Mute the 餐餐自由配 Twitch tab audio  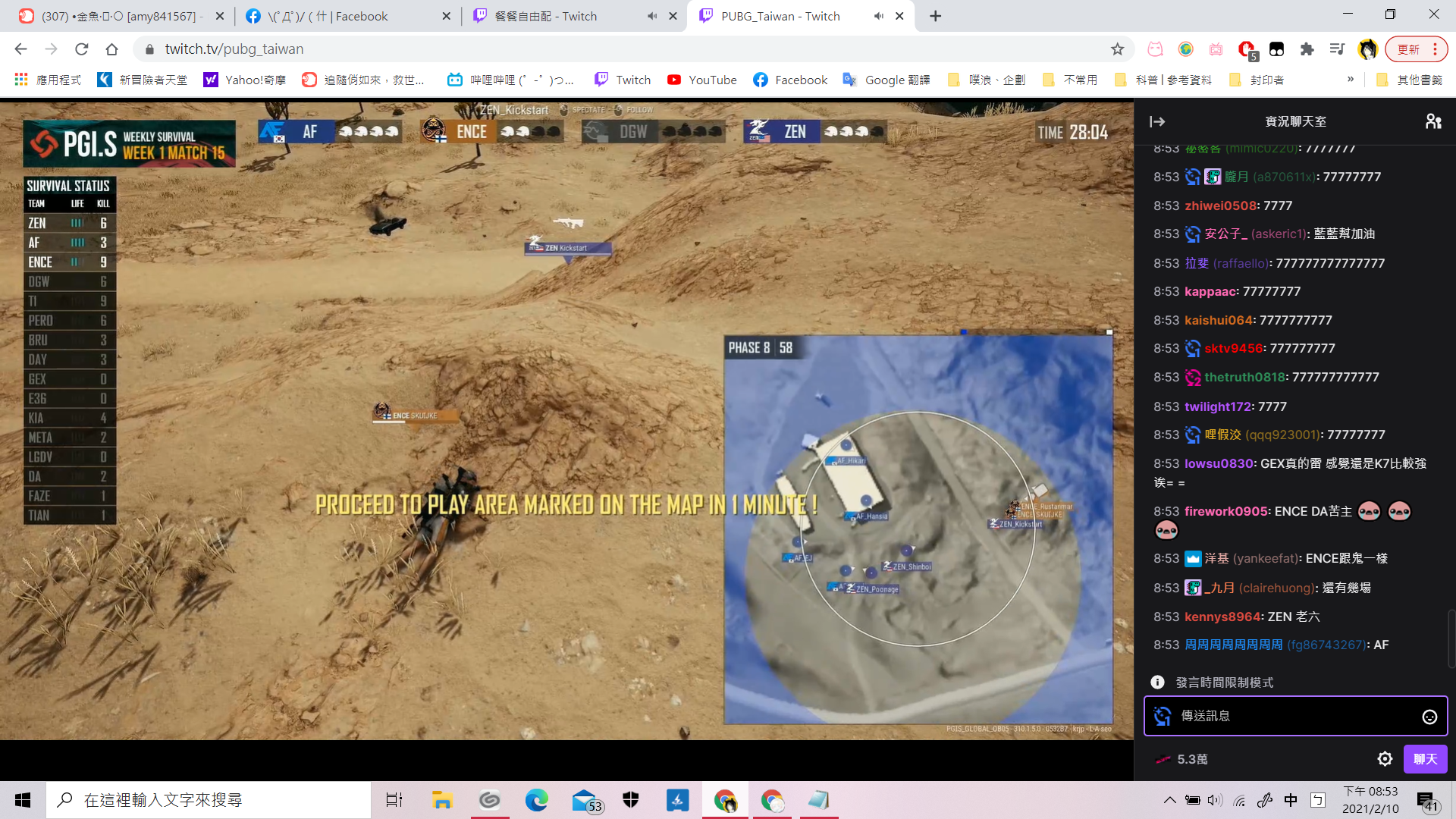tap(652, 16)
